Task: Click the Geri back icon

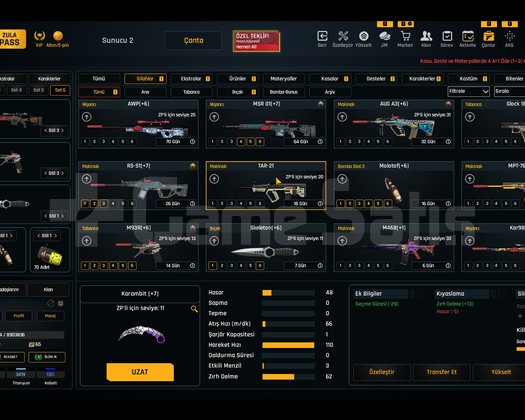Action: point(322,36)
